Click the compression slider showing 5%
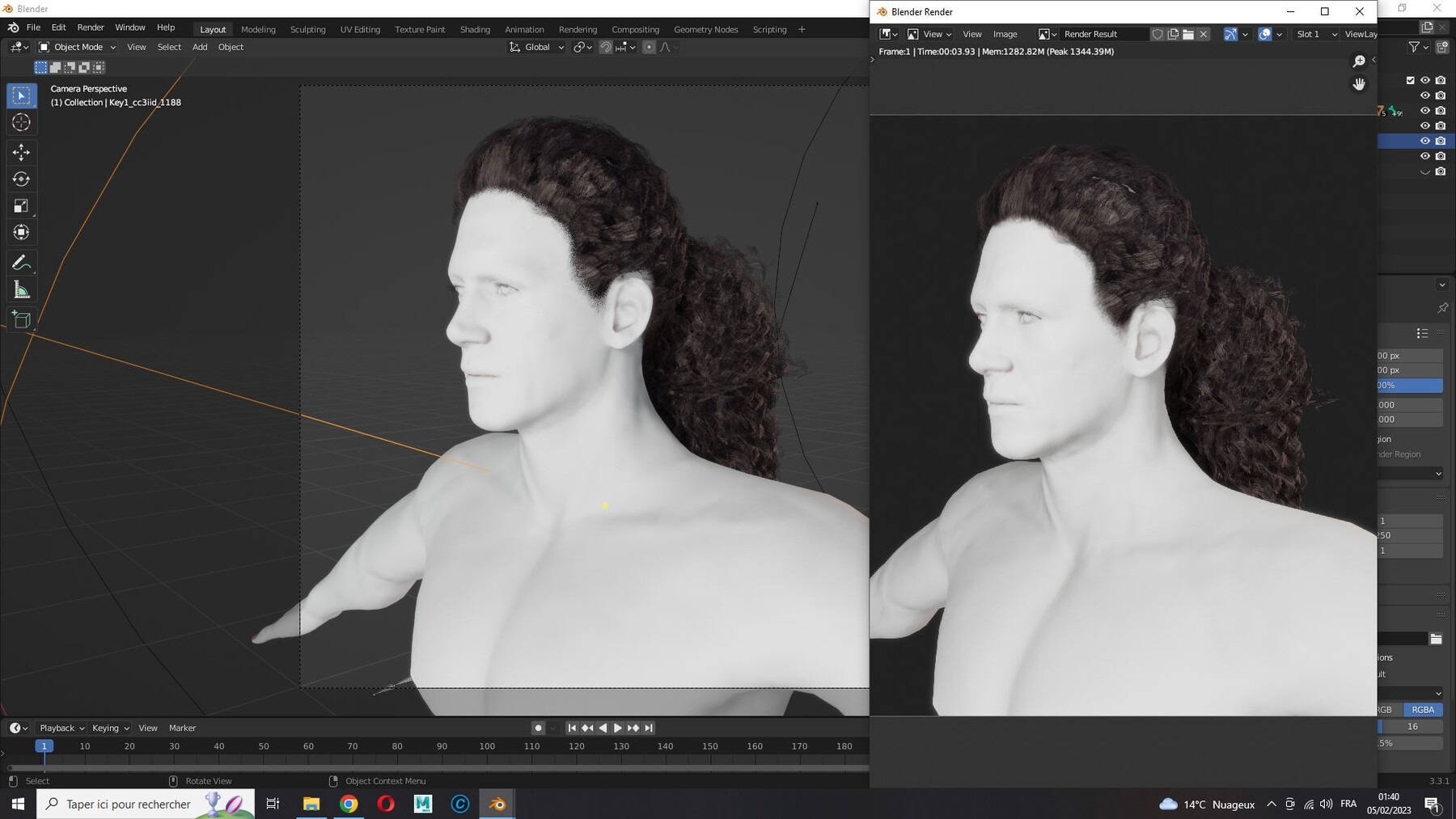The image size is (1456, 819). pos(1410,743)
